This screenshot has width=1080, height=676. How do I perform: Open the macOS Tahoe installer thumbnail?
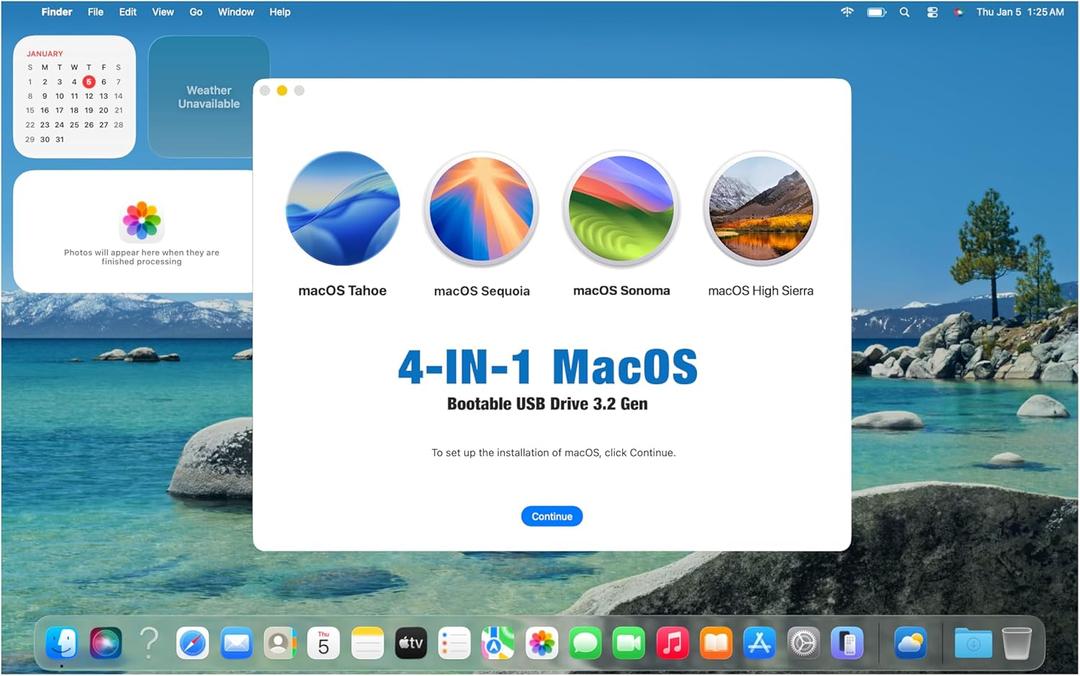343,208
